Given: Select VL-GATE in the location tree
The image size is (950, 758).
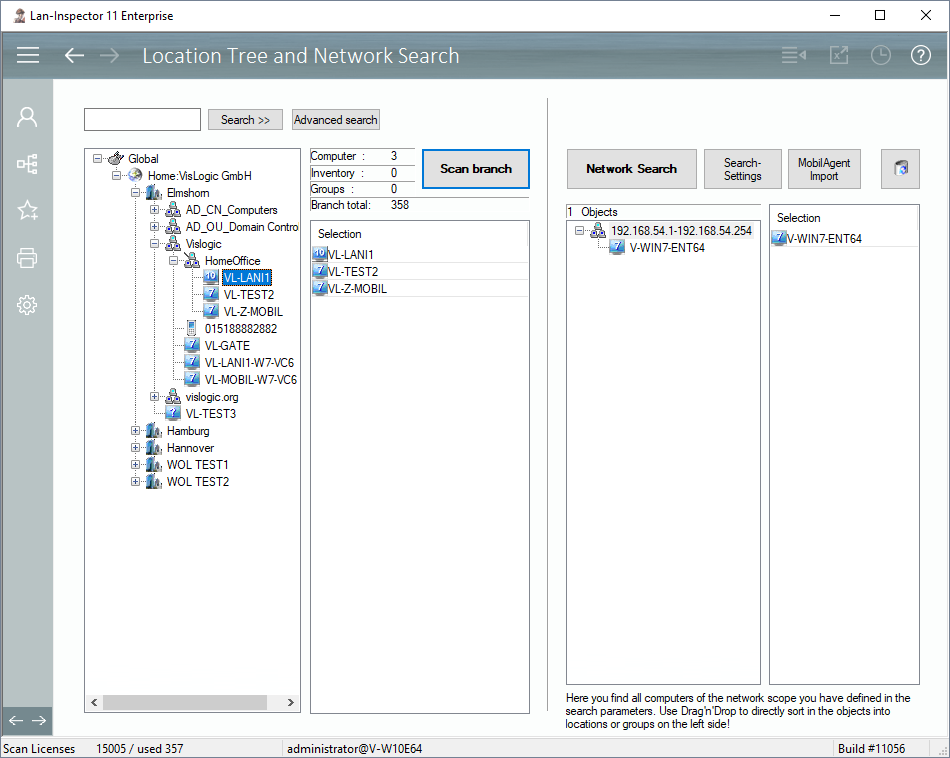Looking at the screenshot, I should [x=226, y=345].
